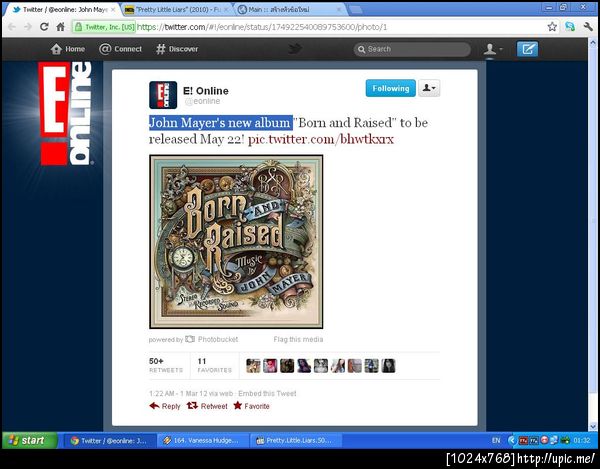Click the Twitter bird logo in navbar
Viewport: 600px width, 469px height.
(295, 49)
